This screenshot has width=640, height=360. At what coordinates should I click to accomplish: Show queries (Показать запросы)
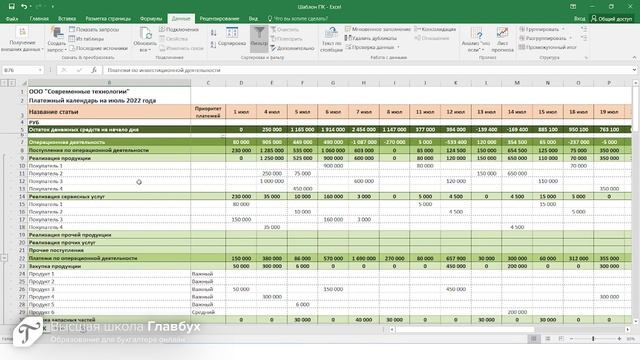(x=94, y=29)
